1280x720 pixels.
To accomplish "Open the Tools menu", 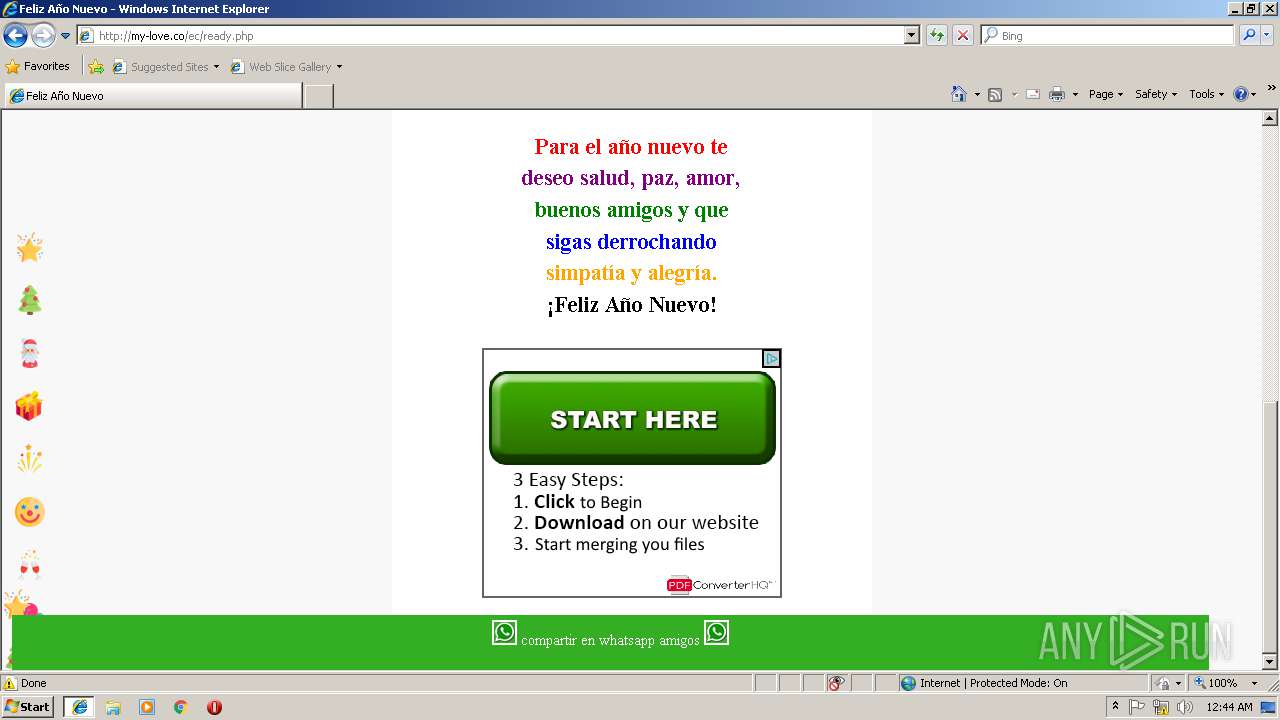I will (x=1206, y=94).
